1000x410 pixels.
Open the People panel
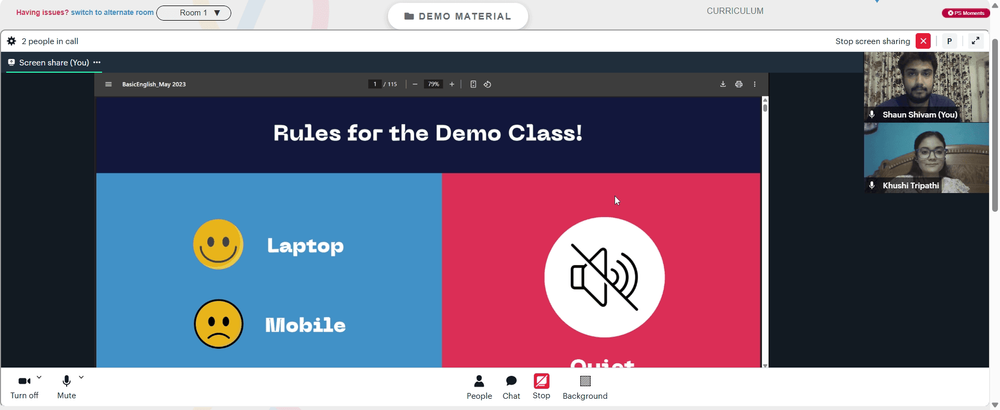479,387
